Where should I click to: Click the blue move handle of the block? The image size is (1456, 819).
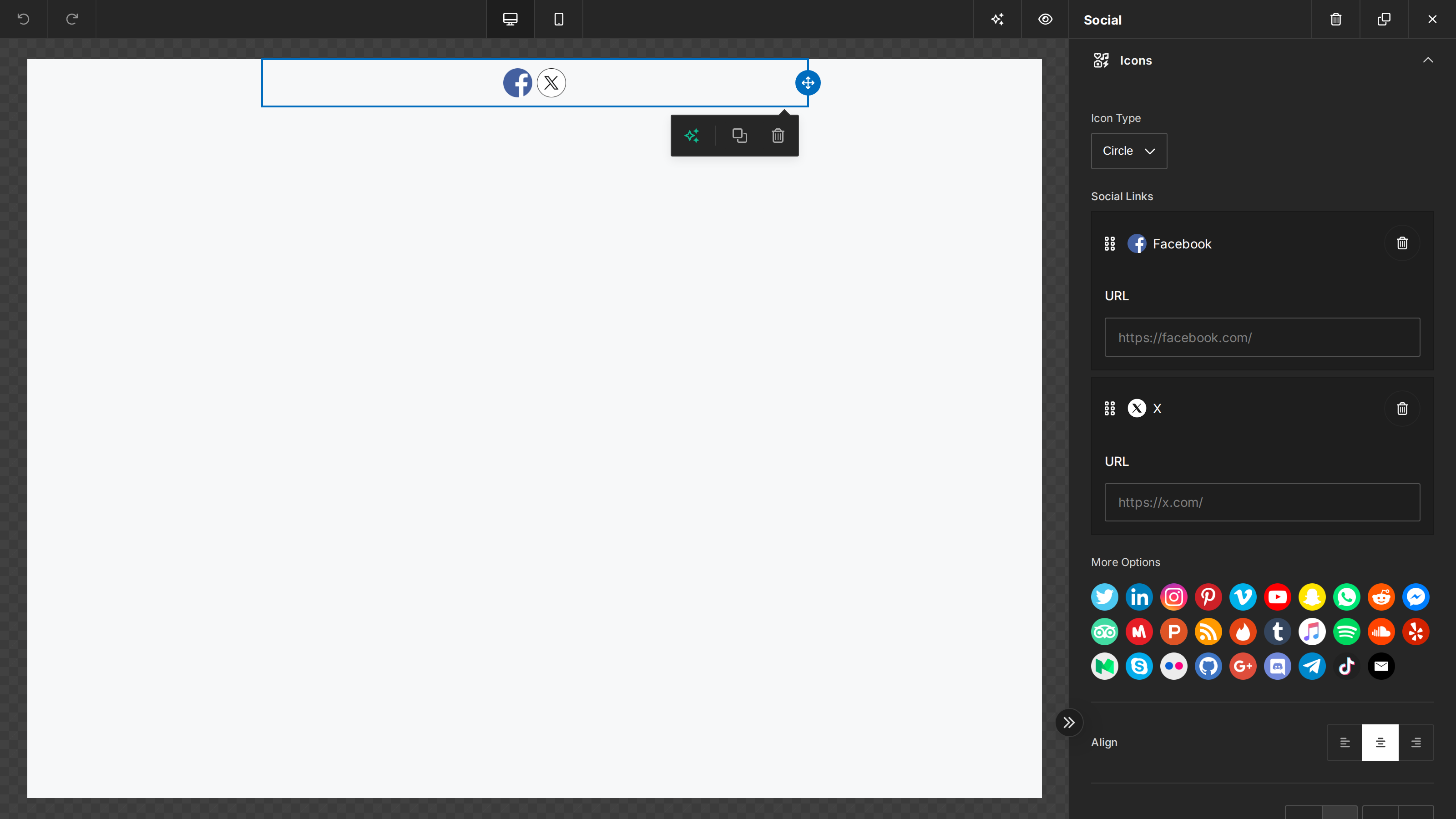point(808,82)
